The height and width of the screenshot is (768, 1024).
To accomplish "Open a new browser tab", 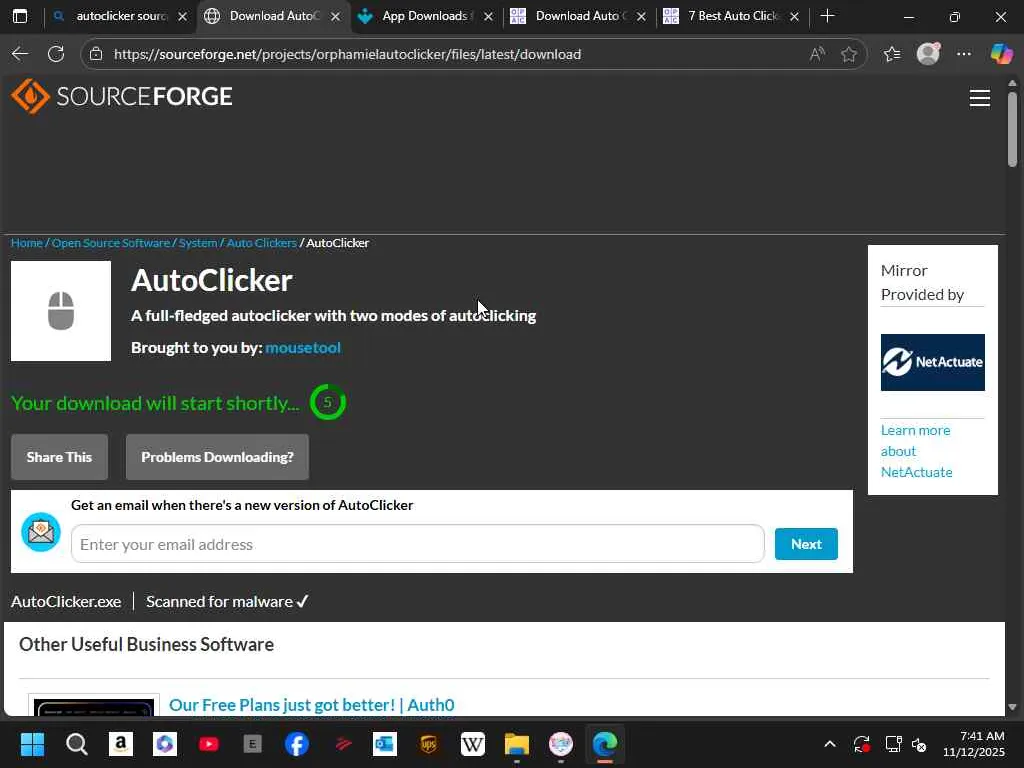I will pyautogui.click(x=827, y=16).
